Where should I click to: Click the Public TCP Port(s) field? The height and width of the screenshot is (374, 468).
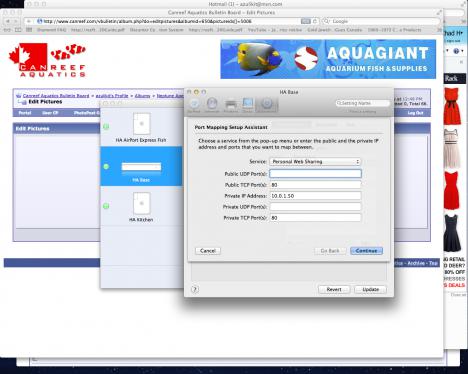point(315,185)
